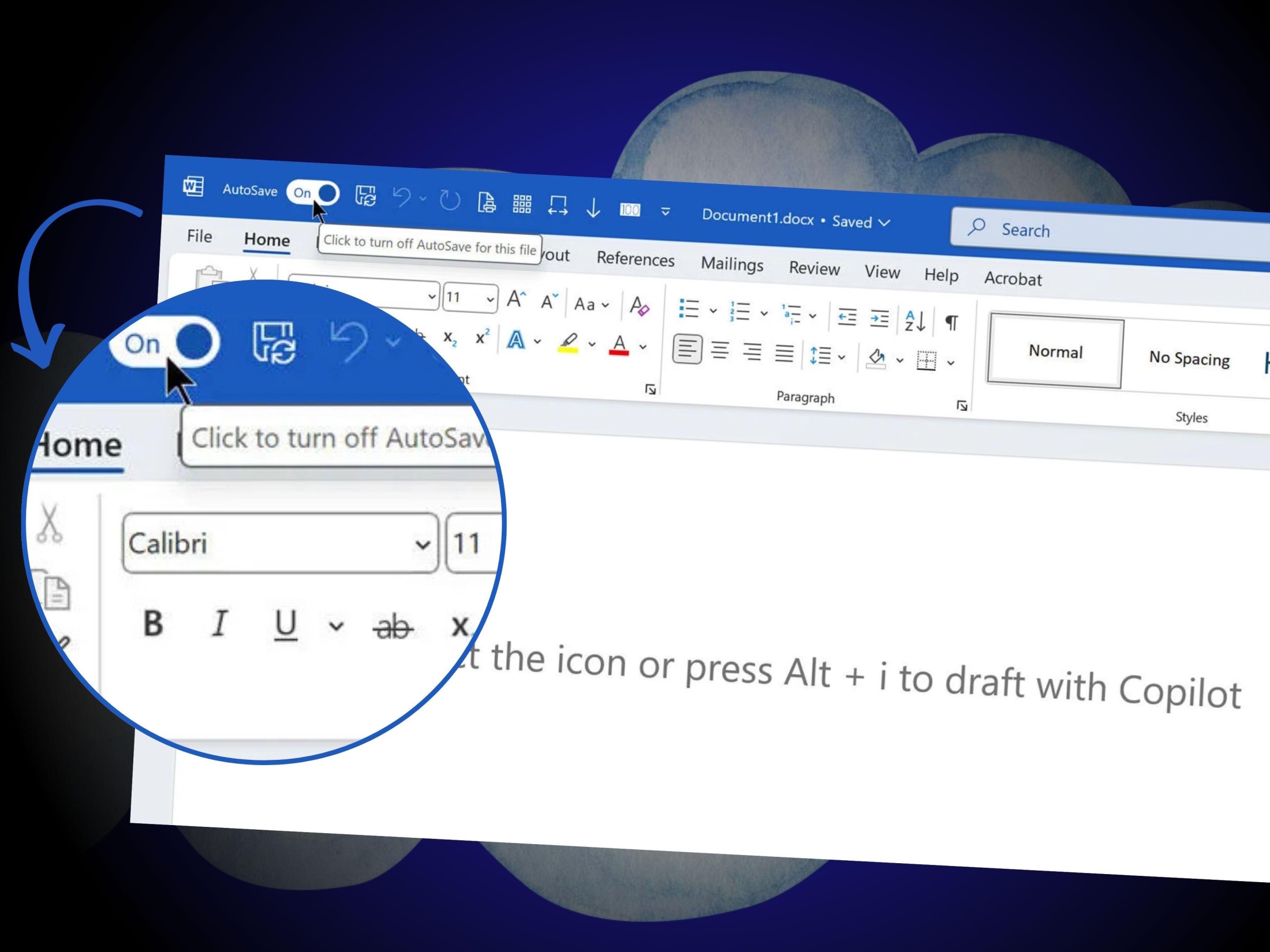Open the Calibri font name dropdown
This screenshot has width=1270, height=952.
tap(423, 544)
